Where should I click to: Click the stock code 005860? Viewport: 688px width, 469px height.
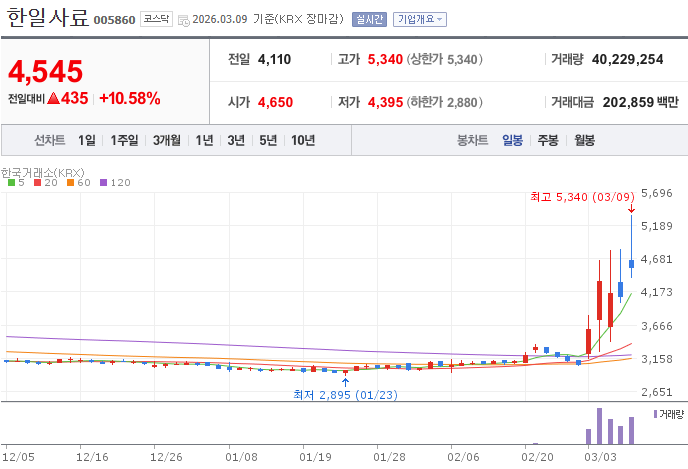115,20
